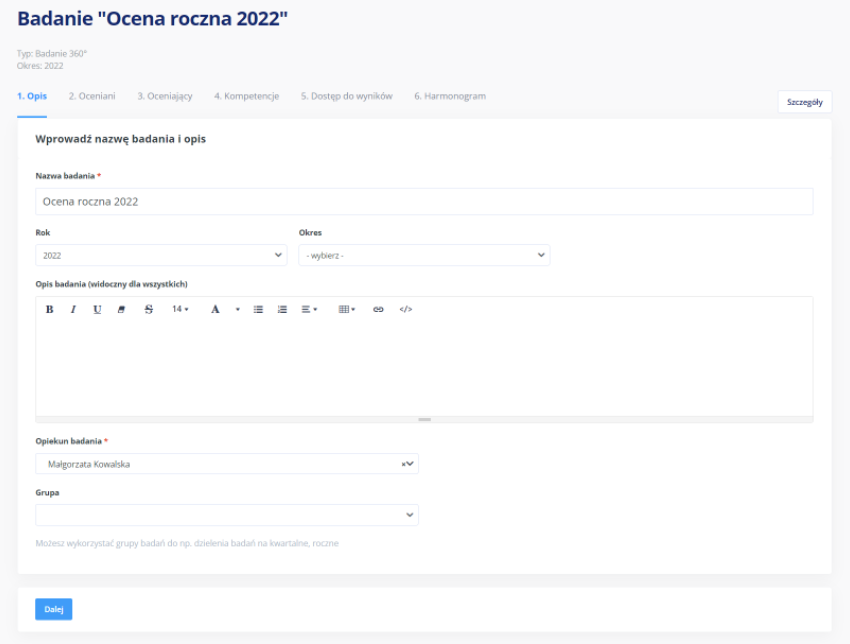Click the 'Wprowadź nazwę badania i opis' heading
This screenshot has width=850, height=644.
coord(120,139)
